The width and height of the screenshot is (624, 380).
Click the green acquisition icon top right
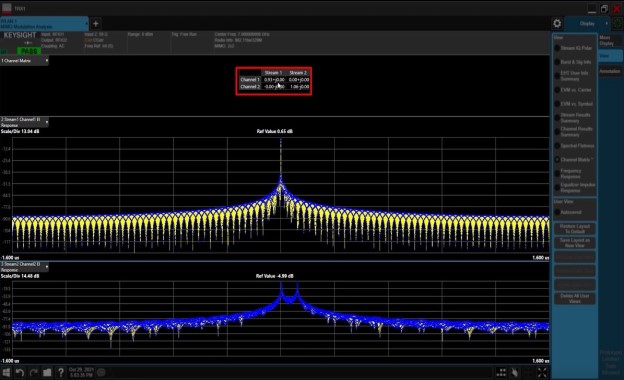[x=617, y=23]
